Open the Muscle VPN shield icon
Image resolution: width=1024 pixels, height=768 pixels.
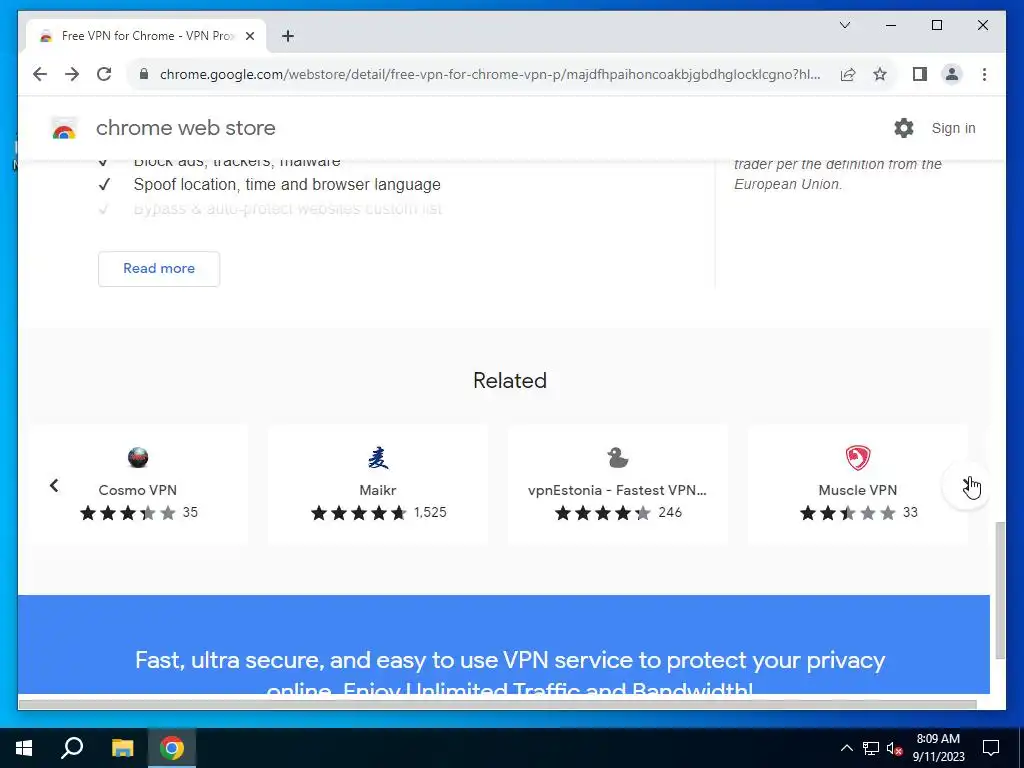tap(858, 458)
